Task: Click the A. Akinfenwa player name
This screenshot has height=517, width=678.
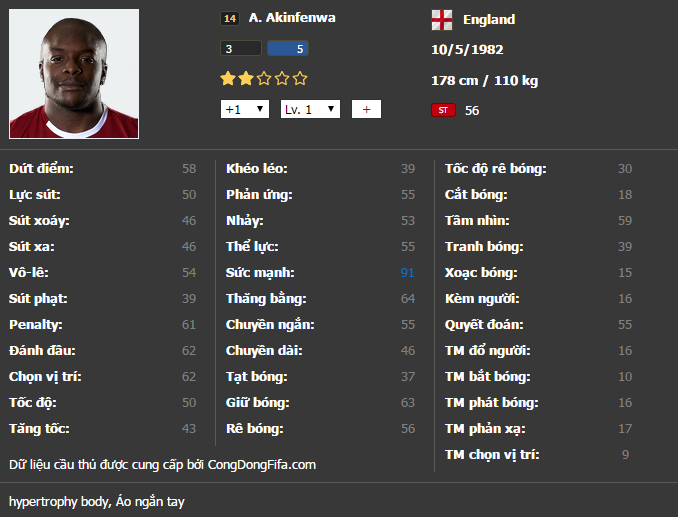Action: (x=292, y=18)
